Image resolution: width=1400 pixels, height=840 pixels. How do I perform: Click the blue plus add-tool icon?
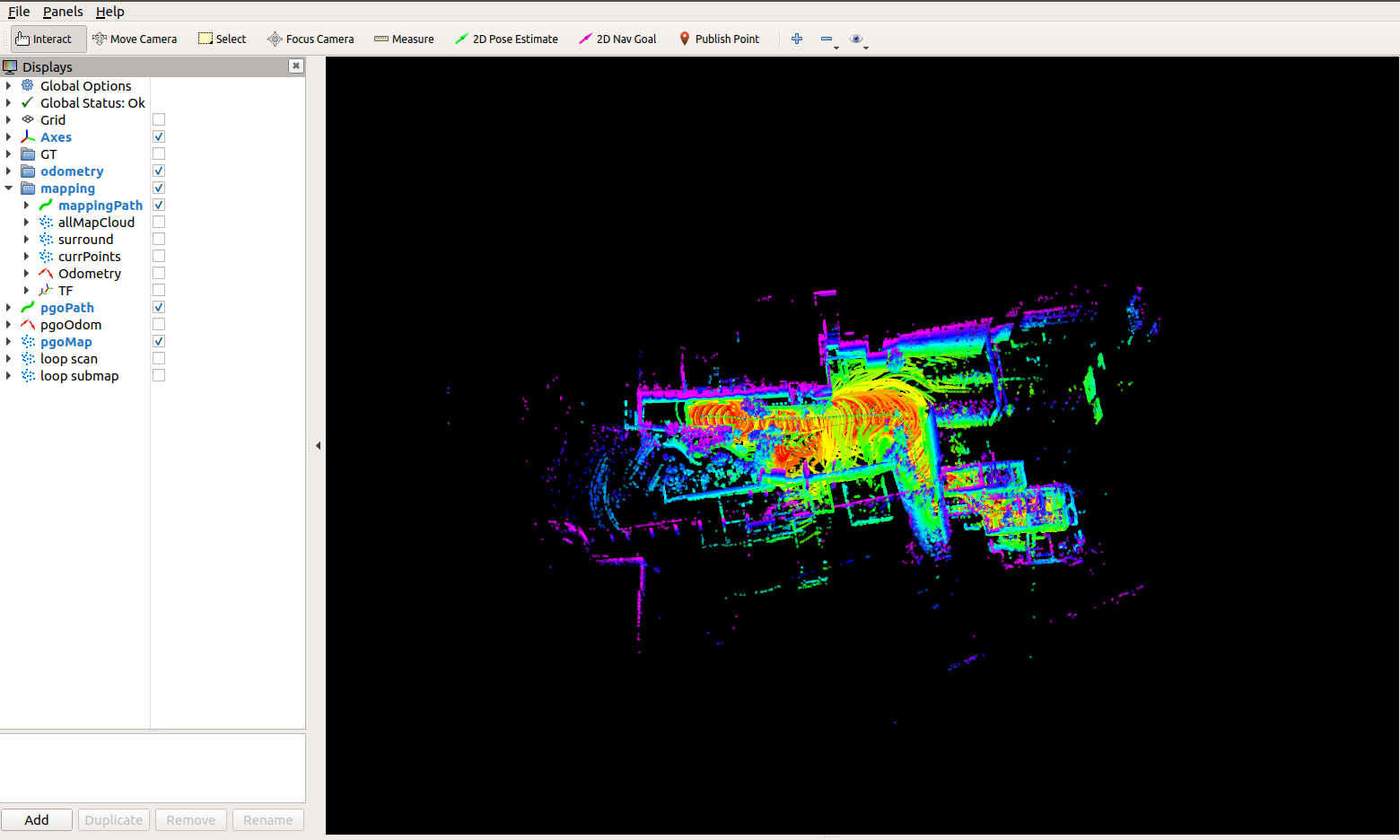(x=796, y=39)
